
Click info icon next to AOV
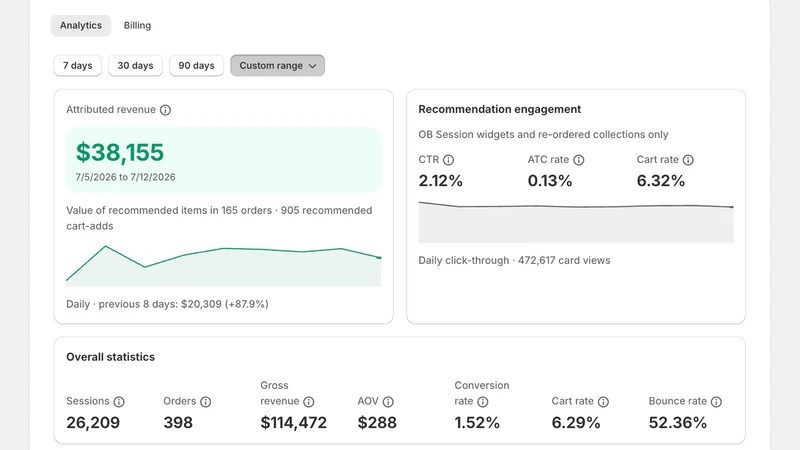pyautogui.click(x=388, y=402)
